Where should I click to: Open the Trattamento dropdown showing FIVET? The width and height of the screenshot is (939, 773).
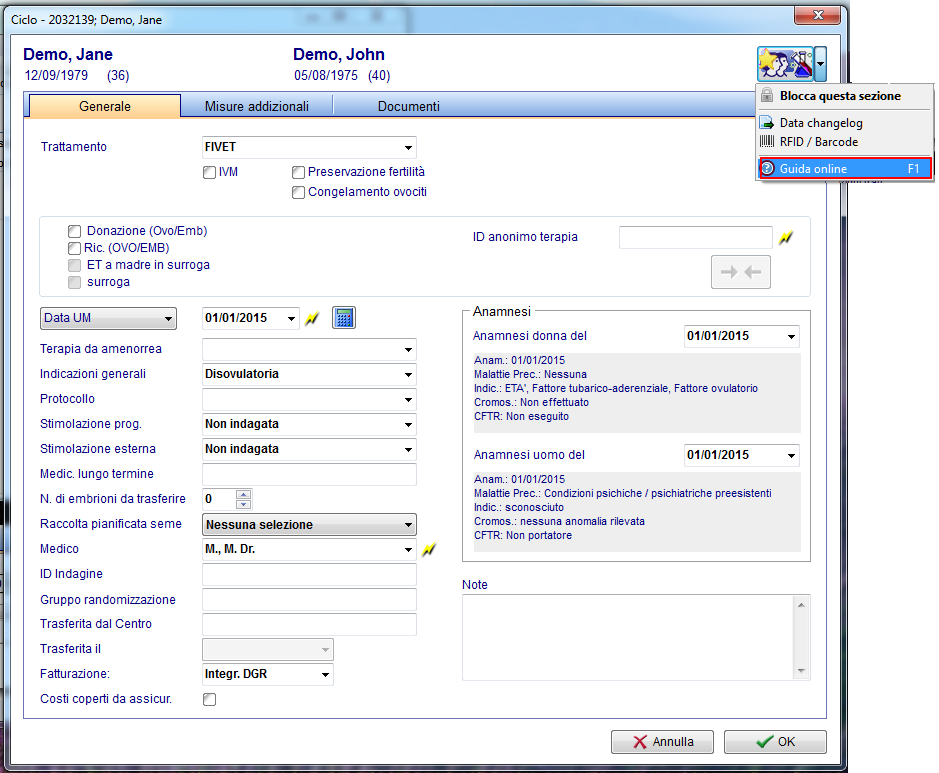point(309,147)
